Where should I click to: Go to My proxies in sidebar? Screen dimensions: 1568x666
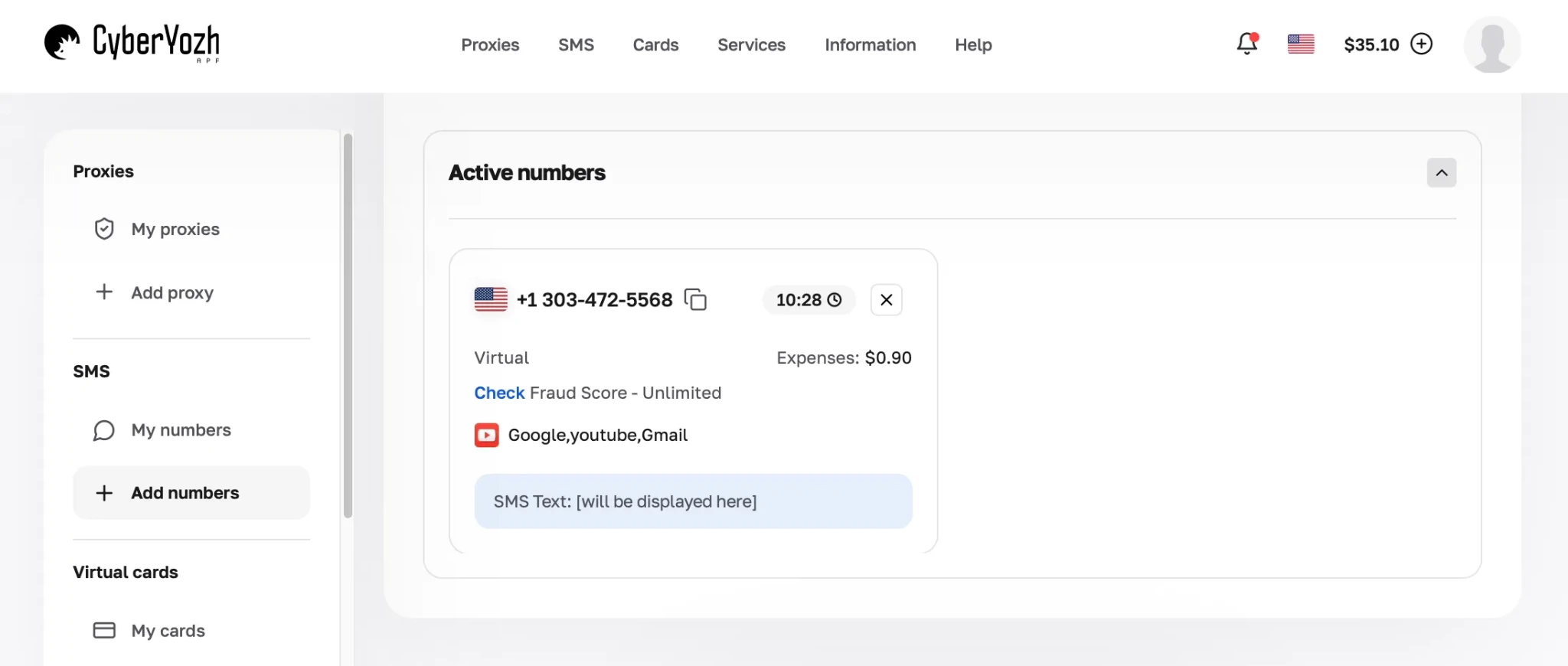(191, 229)
